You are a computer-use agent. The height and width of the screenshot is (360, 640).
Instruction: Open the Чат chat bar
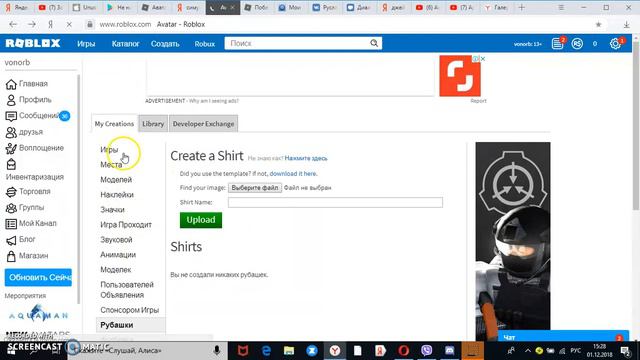click(x=563, y=337)
